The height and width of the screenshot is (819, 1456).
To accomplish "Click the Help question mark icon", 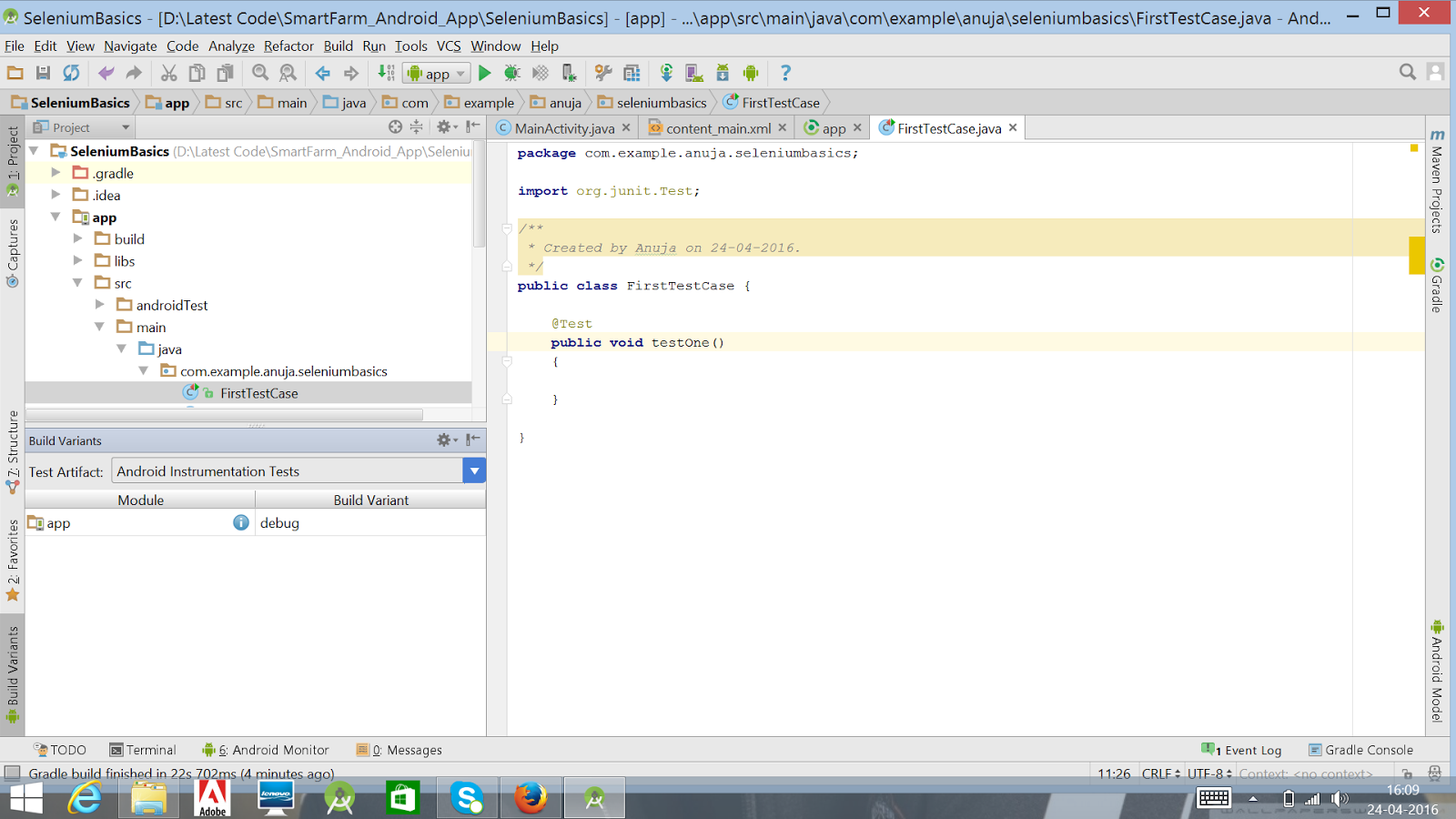I will pyautogui.click(x=786, y=73).
